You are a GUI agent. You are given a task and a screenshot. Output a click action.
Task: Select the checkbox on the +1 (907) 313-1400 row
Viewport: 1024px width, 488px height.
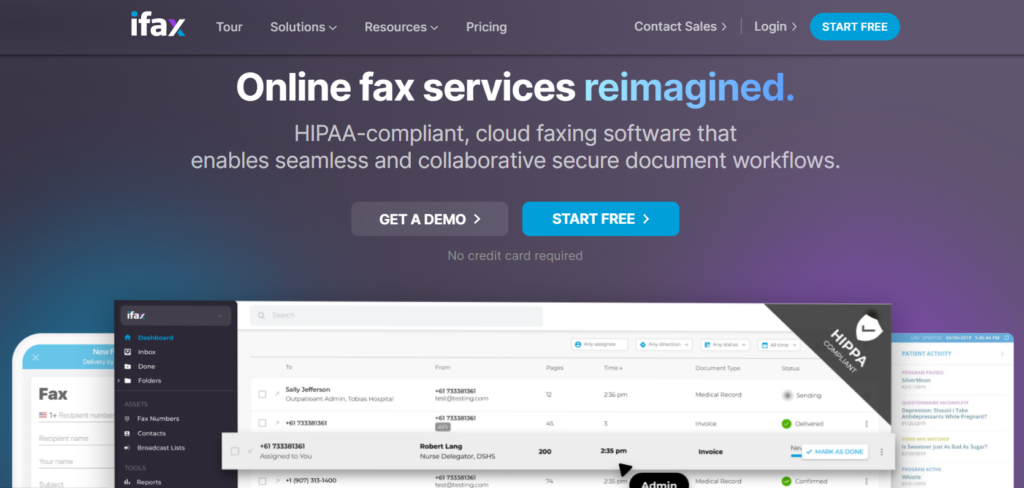pyautogui.click(x=262, y=481)
